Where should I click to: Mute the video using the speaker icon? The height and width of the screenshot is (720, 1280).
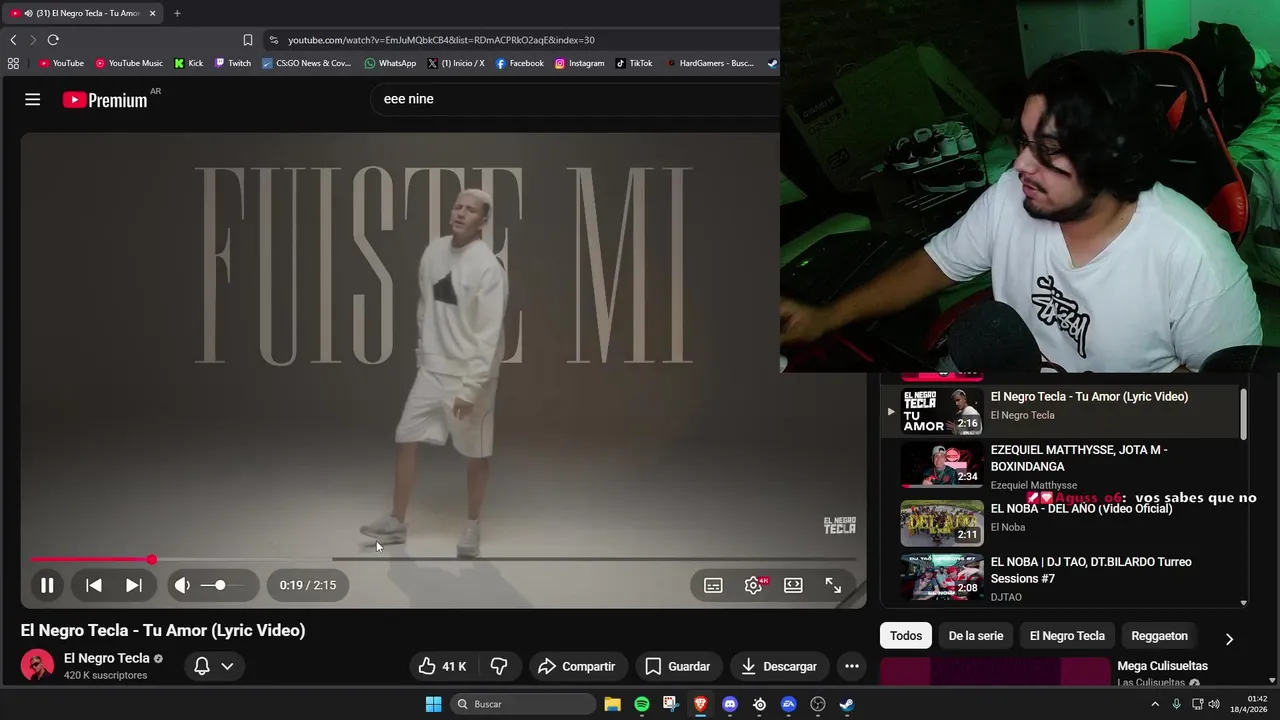(182, 585)
